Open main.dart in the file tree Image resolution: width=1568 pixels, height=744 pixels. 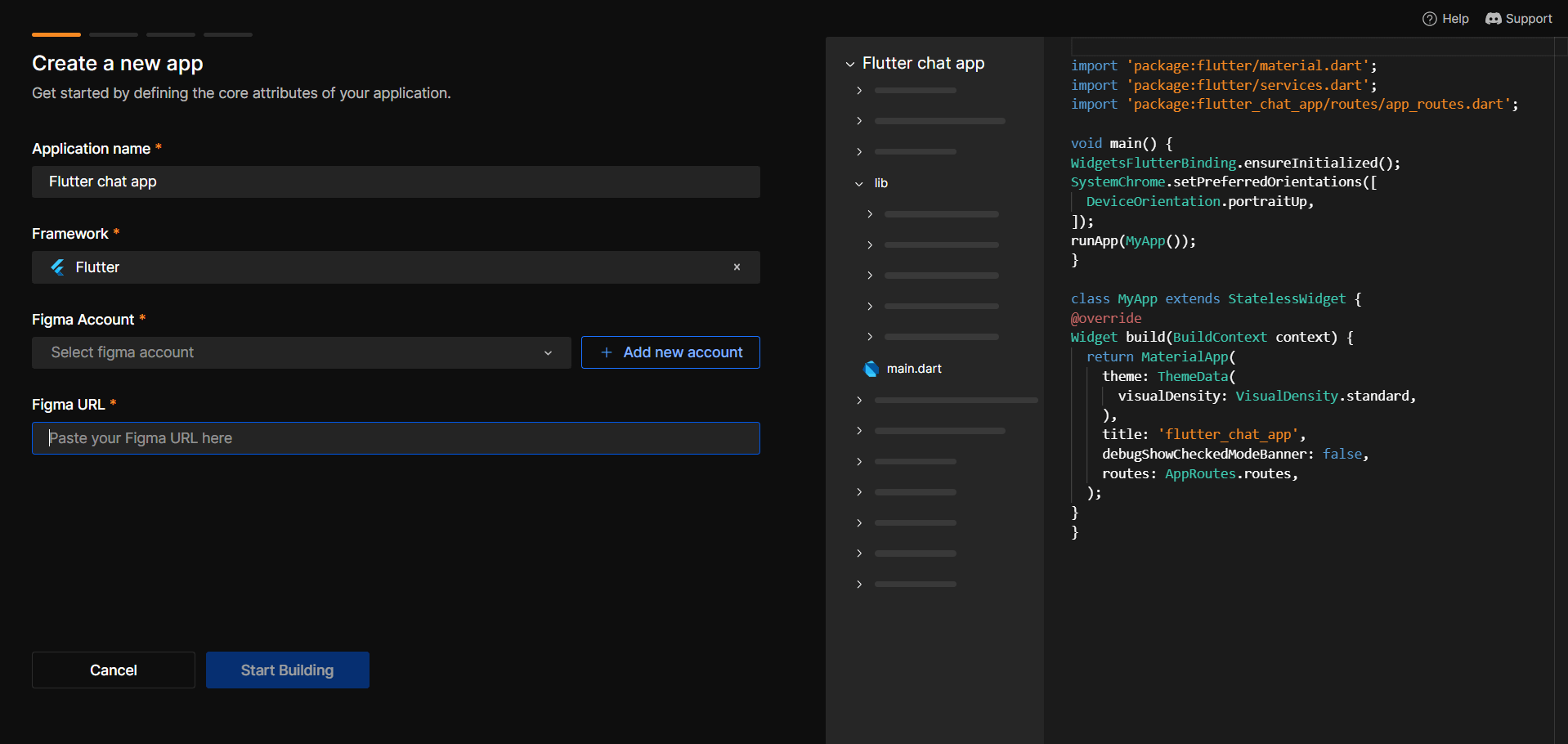click(914, 369)
